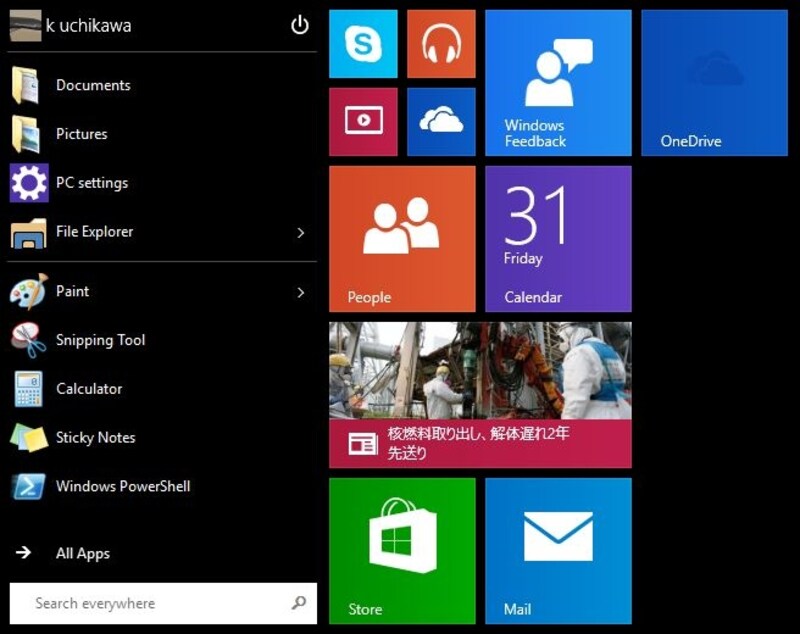The height and width of the screenshot is (634, 800).
Task: Open the People tile
Action: tap(402, 239)
